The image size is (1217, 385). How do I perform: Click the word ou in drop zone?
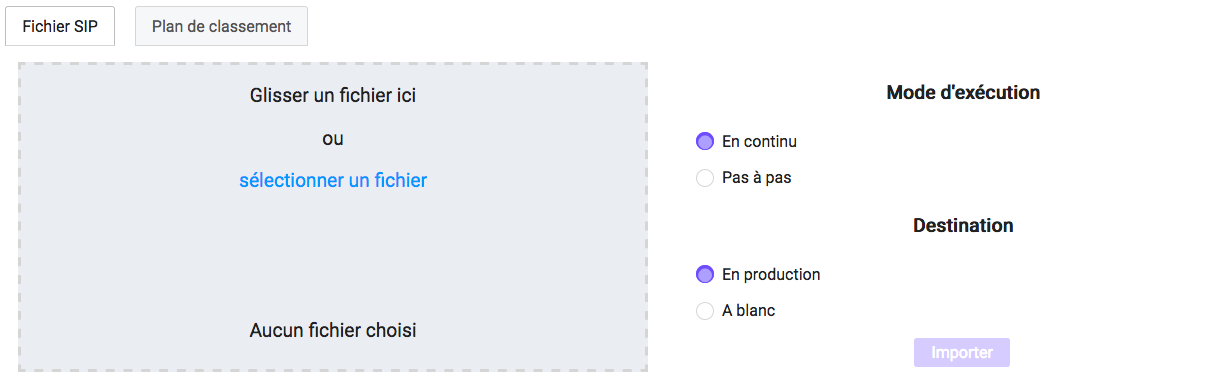(333, 139)
